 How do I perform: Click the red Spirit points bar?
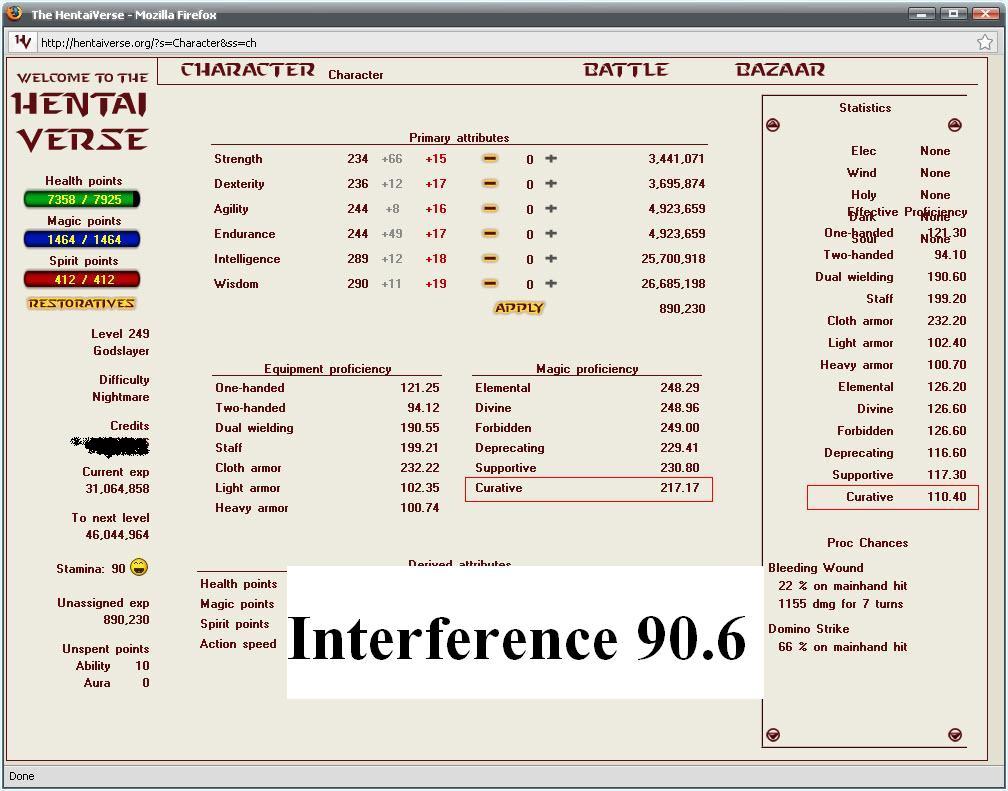82,279
